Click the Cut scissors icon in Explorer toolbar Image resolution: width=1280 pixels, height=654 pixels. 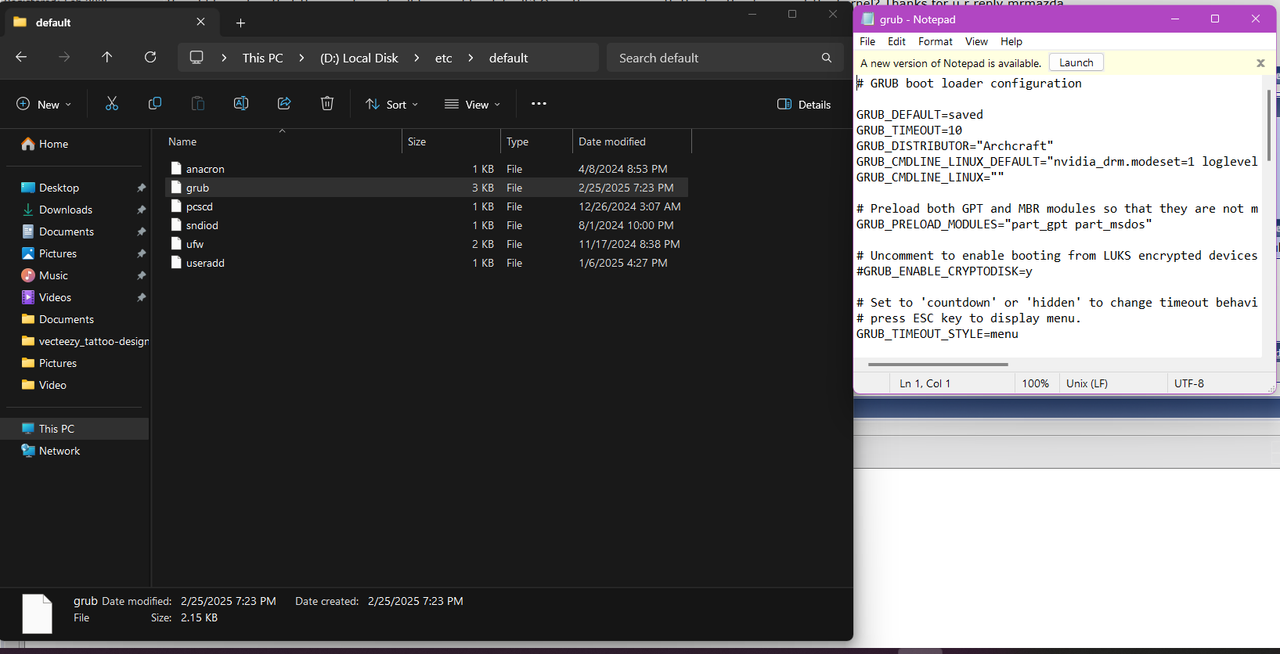click(111, 104)
